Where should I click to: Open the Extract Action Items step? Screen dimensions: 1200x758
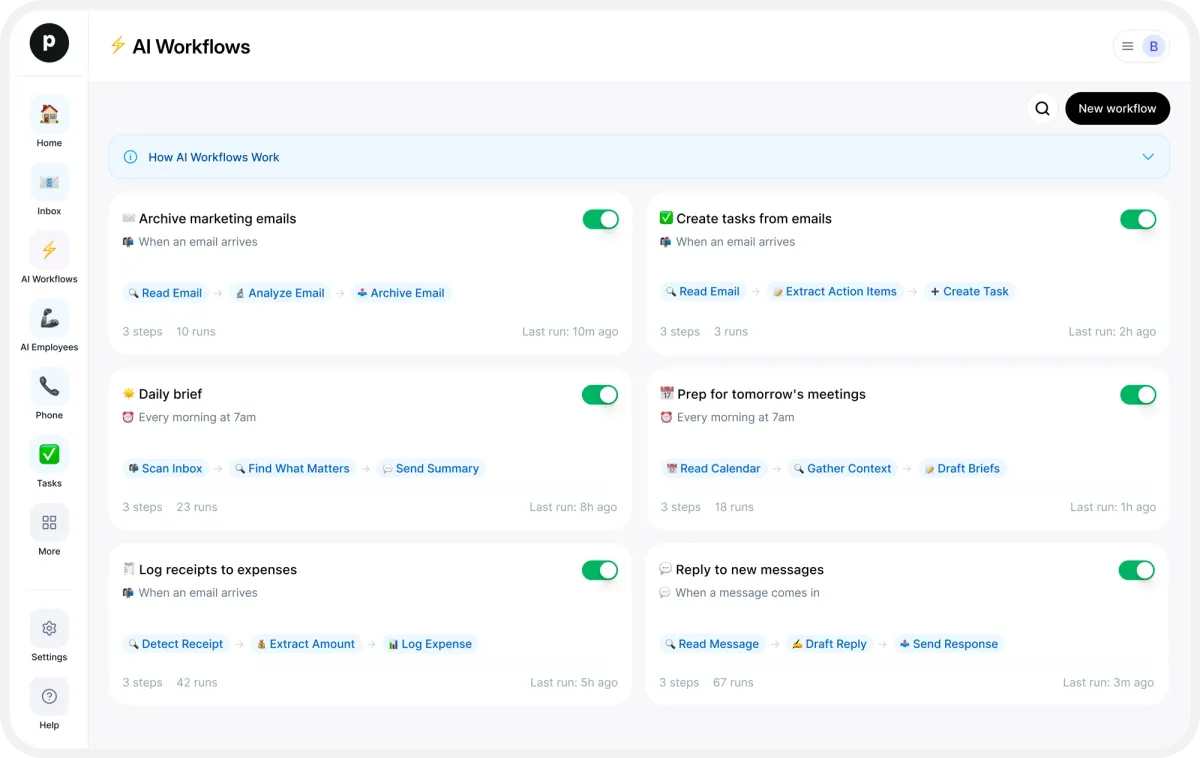point(835,292)
